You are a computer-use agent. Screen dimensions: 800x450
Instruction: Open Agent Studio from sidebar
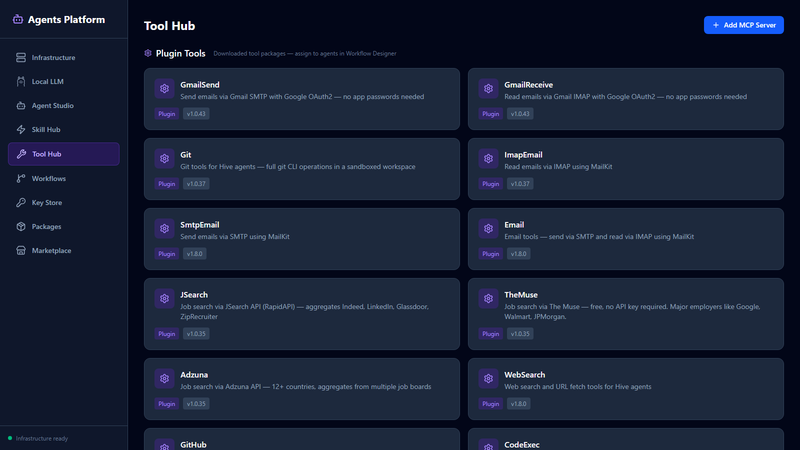pyautogui.click(x=52, y=106)
